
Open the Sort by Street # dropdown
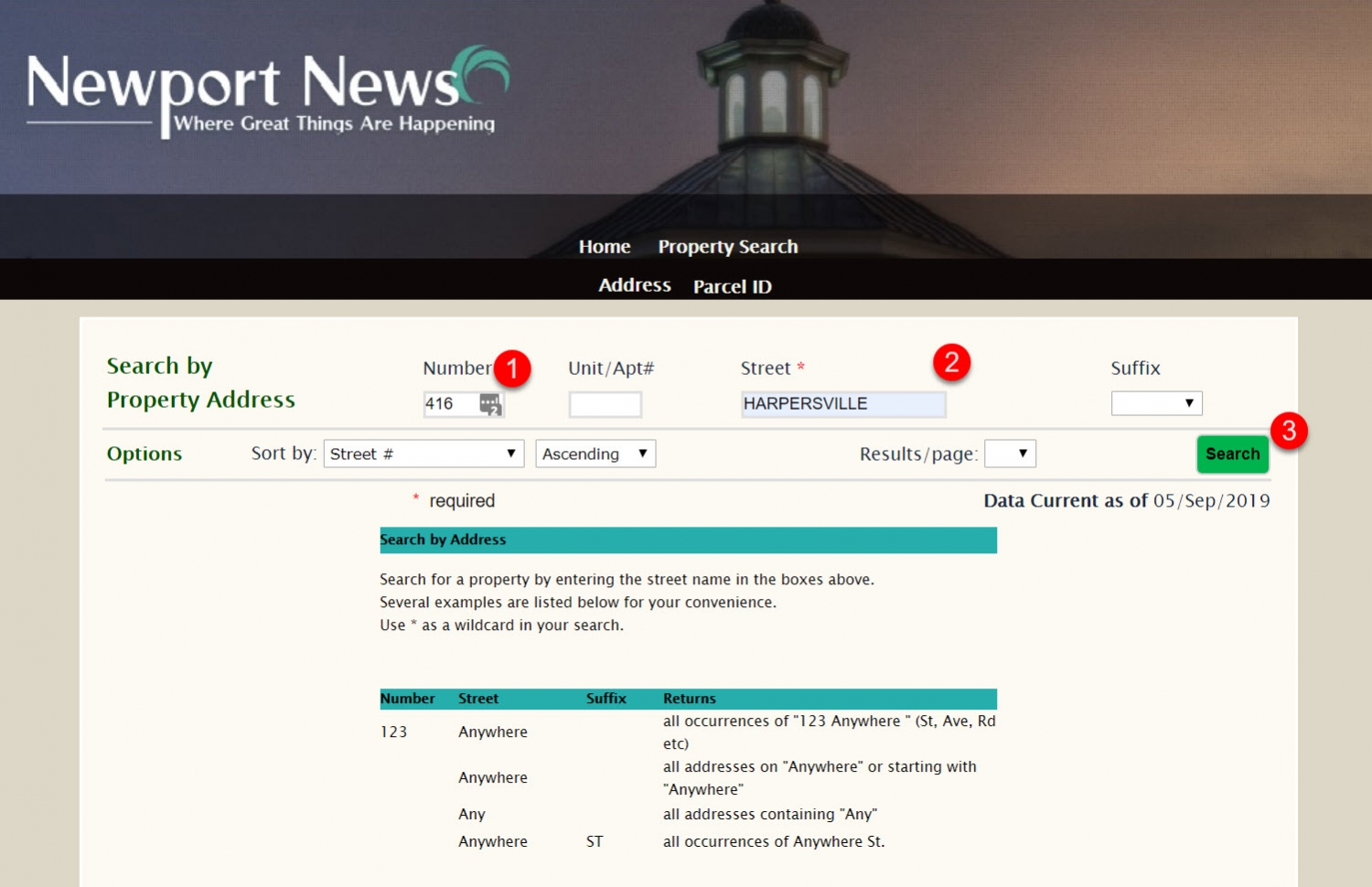click(x=423, y=453)
